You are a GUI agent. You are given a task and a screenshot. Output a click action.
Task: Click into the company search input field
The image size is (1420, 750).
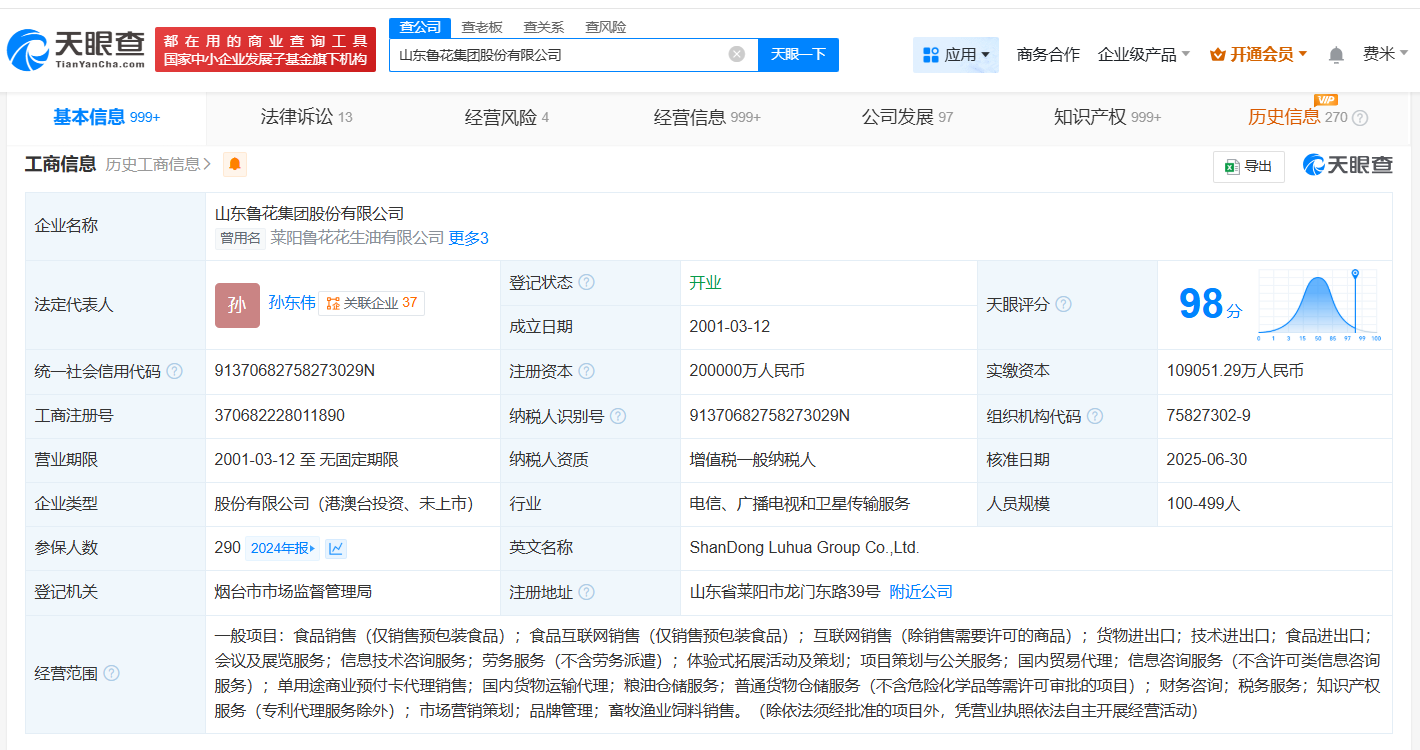click(560, 54)
